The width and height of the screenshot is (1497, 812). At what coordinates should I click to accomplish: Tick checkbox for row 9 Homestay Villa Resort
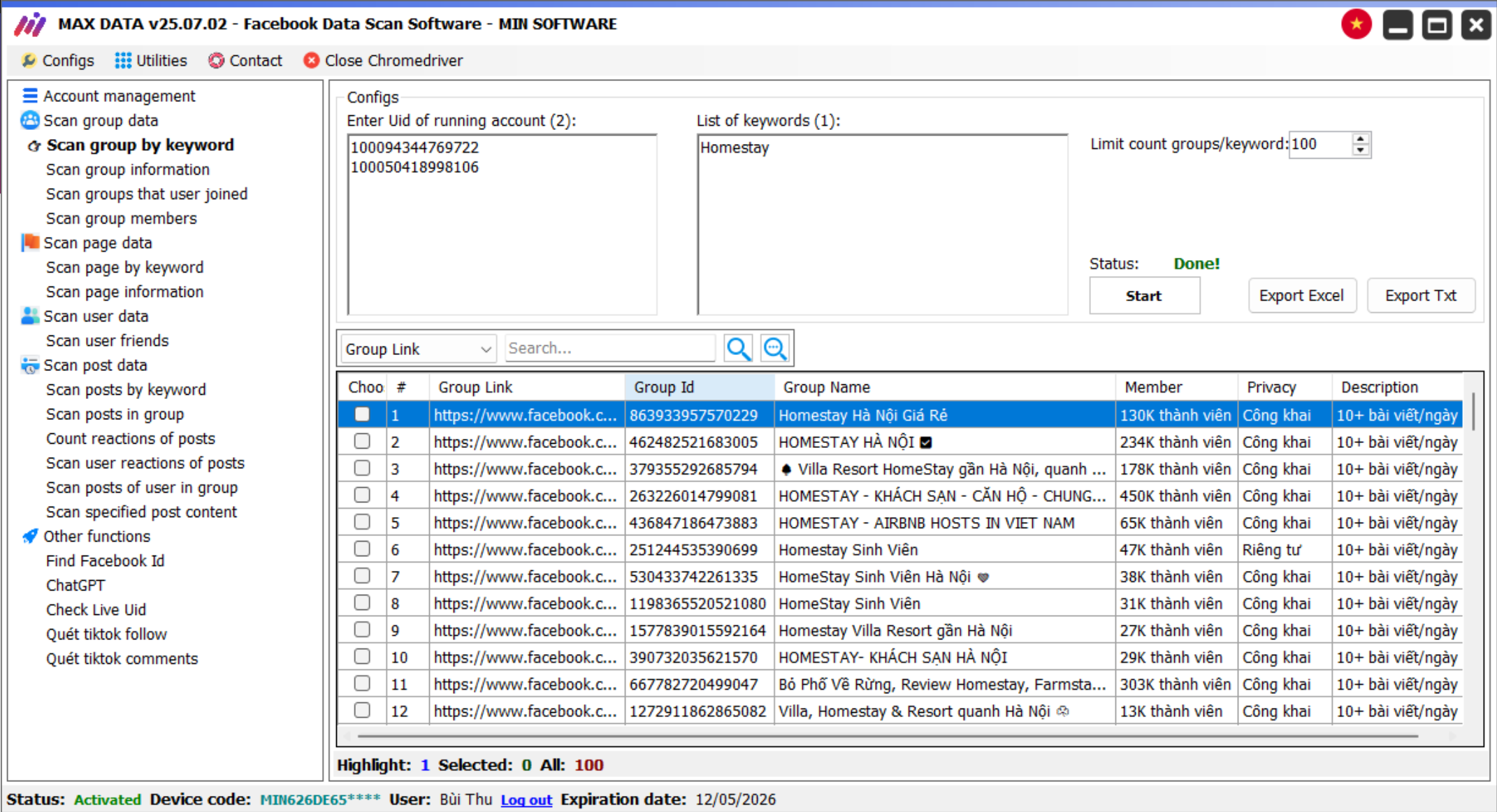click(362, 630)
